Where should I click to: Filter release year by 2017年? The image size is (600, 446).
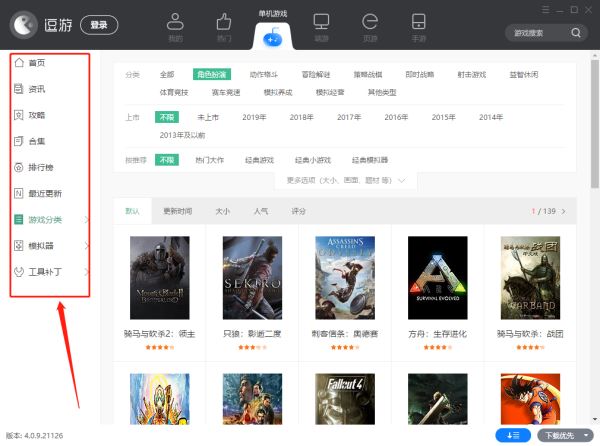click(349, 117)
